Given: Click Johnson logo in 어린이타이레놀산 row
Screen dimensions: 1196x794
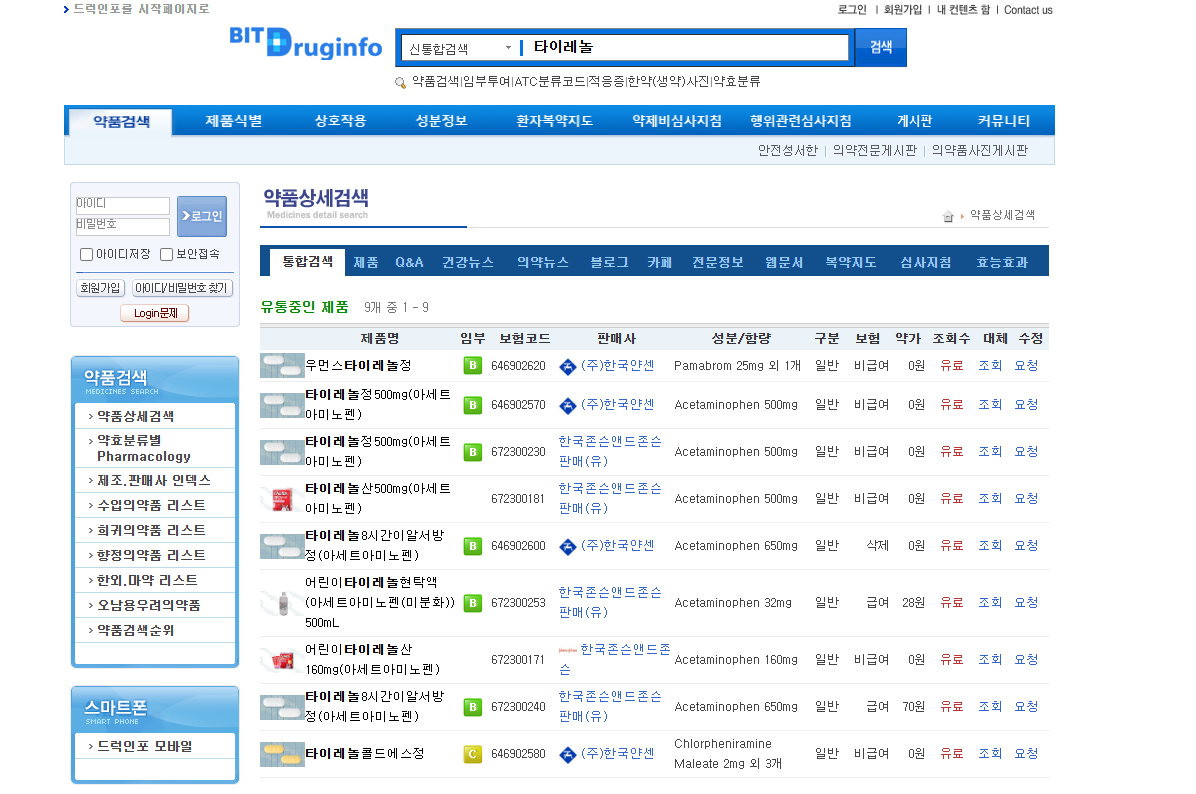Looking at the screenshot, I should (567, 651).
